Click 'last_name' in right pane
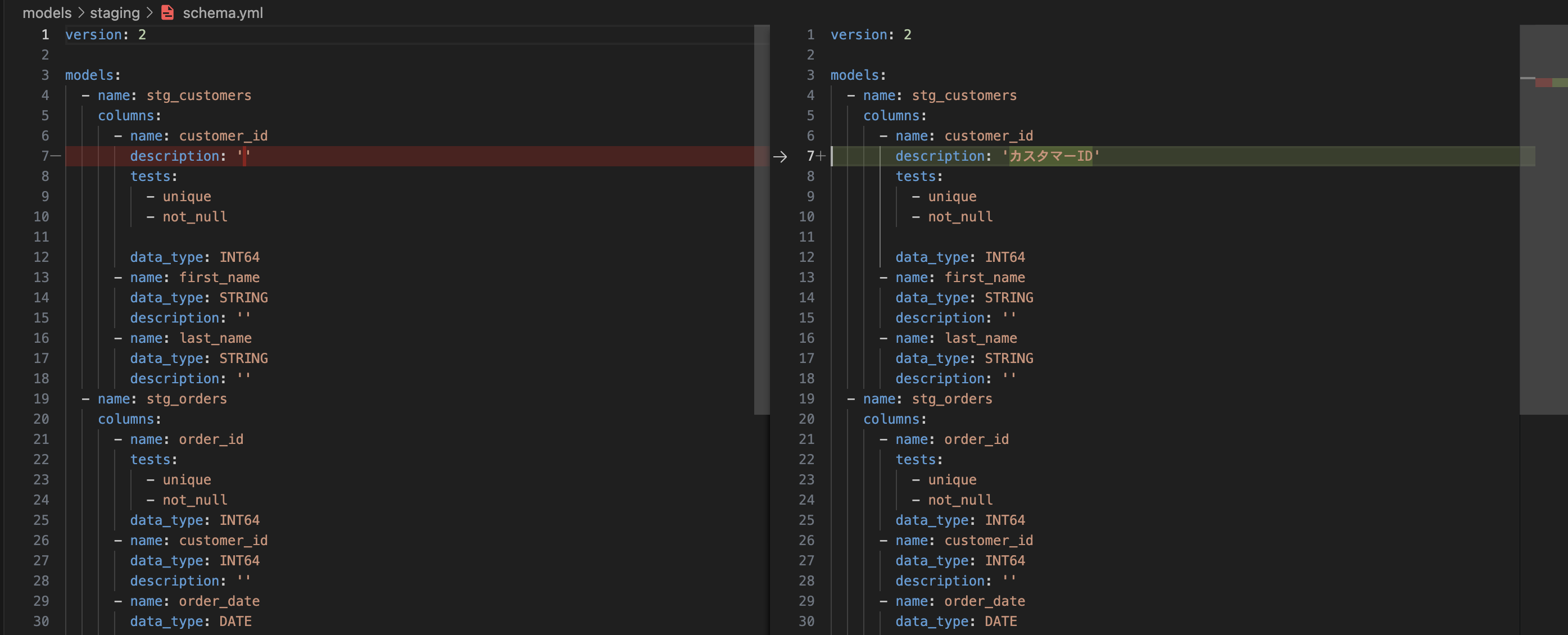1568x635 pixels. point(981,338)
